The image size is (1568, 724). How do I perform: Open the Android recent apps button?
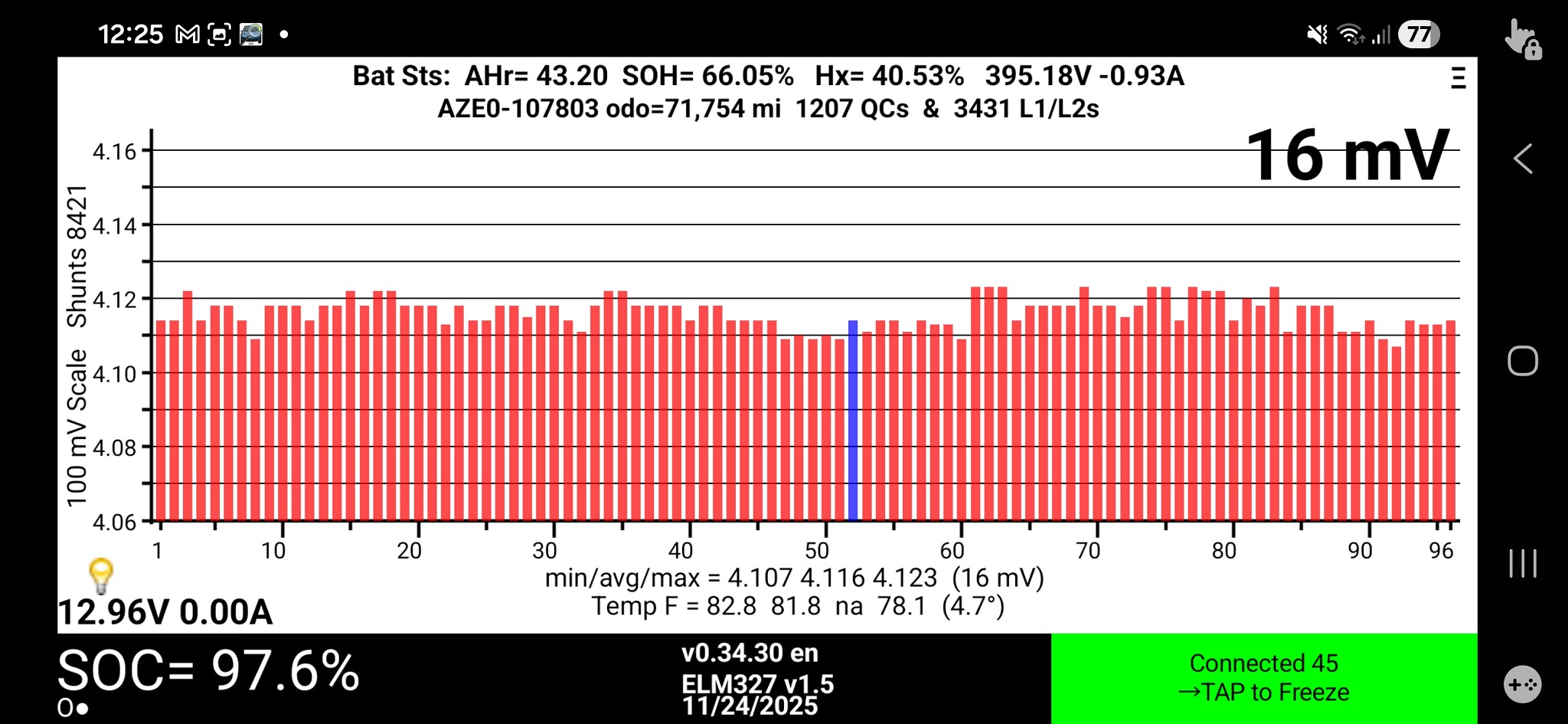tap(1522, 563)
